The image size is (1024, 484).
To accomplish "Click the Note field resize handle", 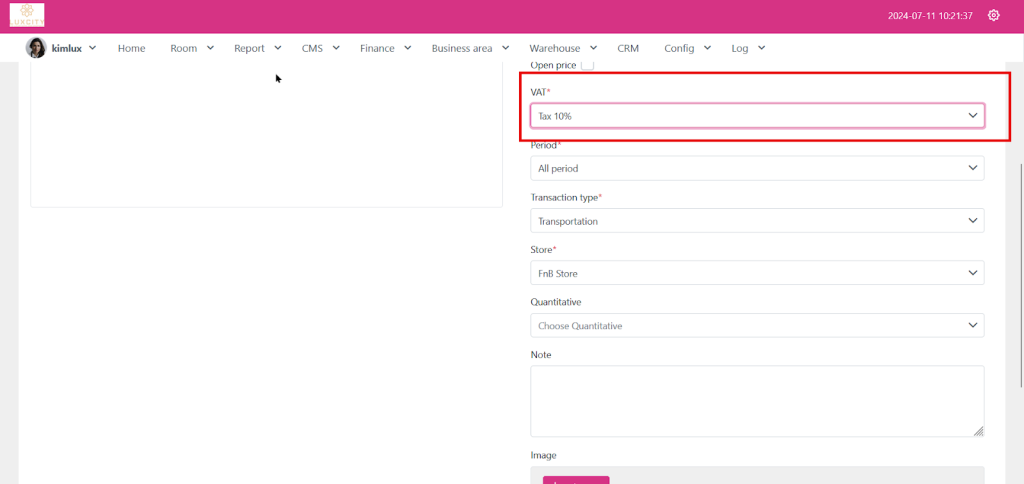I will tap(978, 431).
